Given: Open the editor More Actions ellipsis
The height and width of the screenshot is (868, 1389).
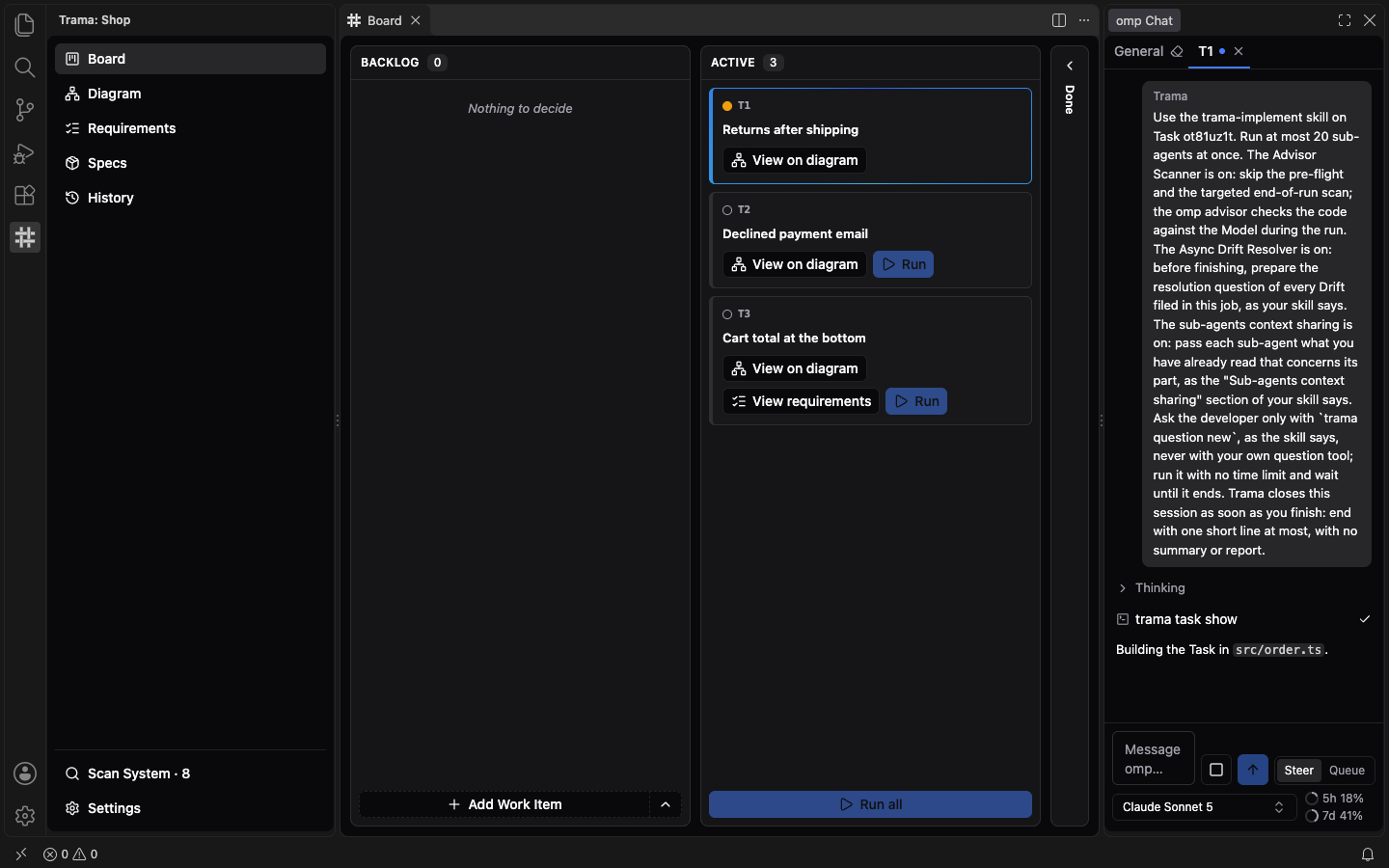Looking at the screenshot, I should click(1084, 20).
